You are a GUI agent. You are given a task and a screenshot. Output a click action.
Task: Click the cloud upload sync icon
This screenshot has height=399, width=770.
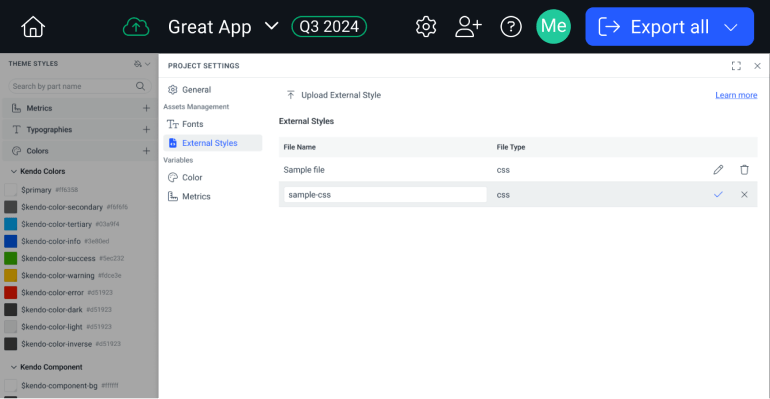[x=136, y=27]
